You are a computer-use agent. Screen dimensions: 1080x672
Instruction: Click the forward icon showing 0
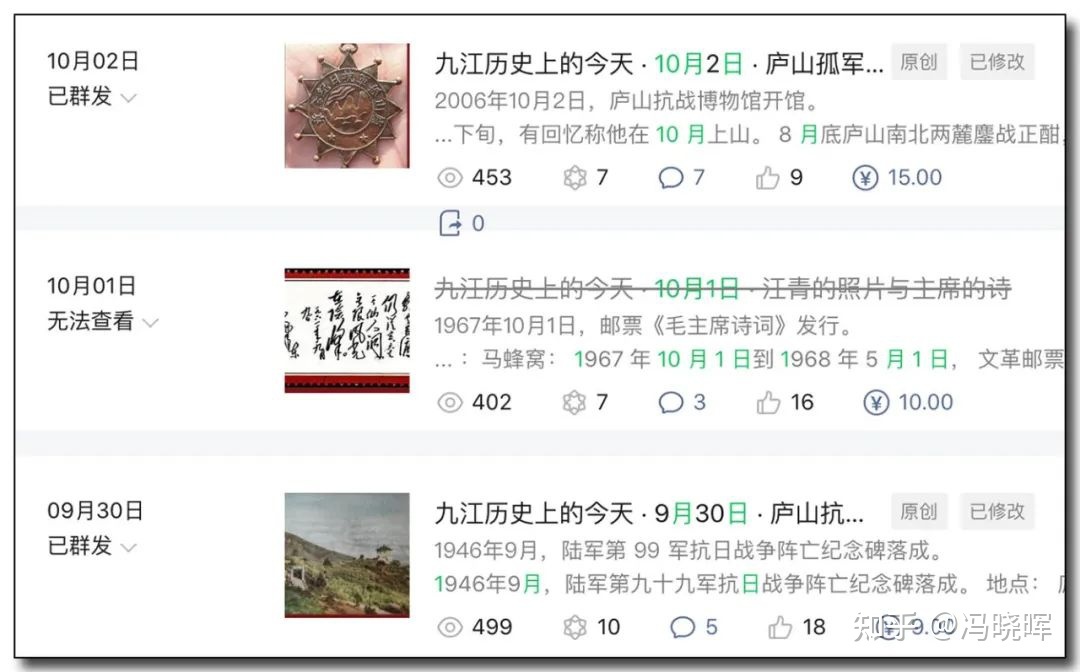pos(450,223)
